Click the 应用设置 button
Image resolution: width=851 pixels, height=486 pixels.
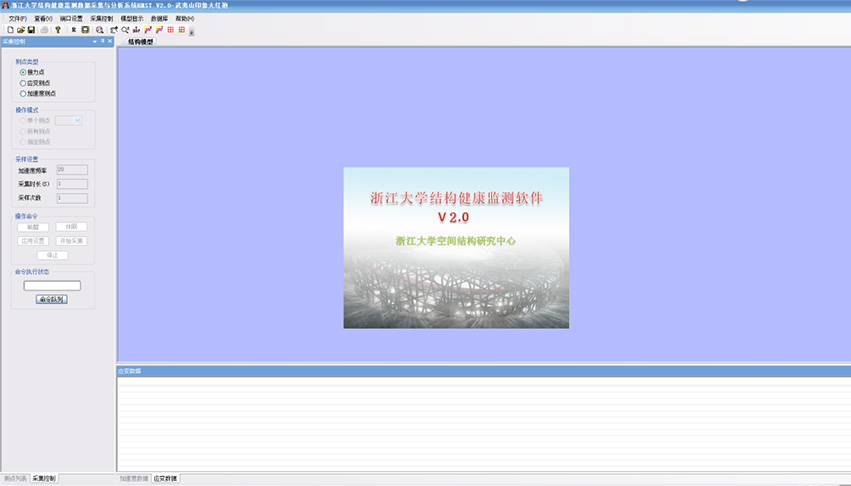(33, 241)
